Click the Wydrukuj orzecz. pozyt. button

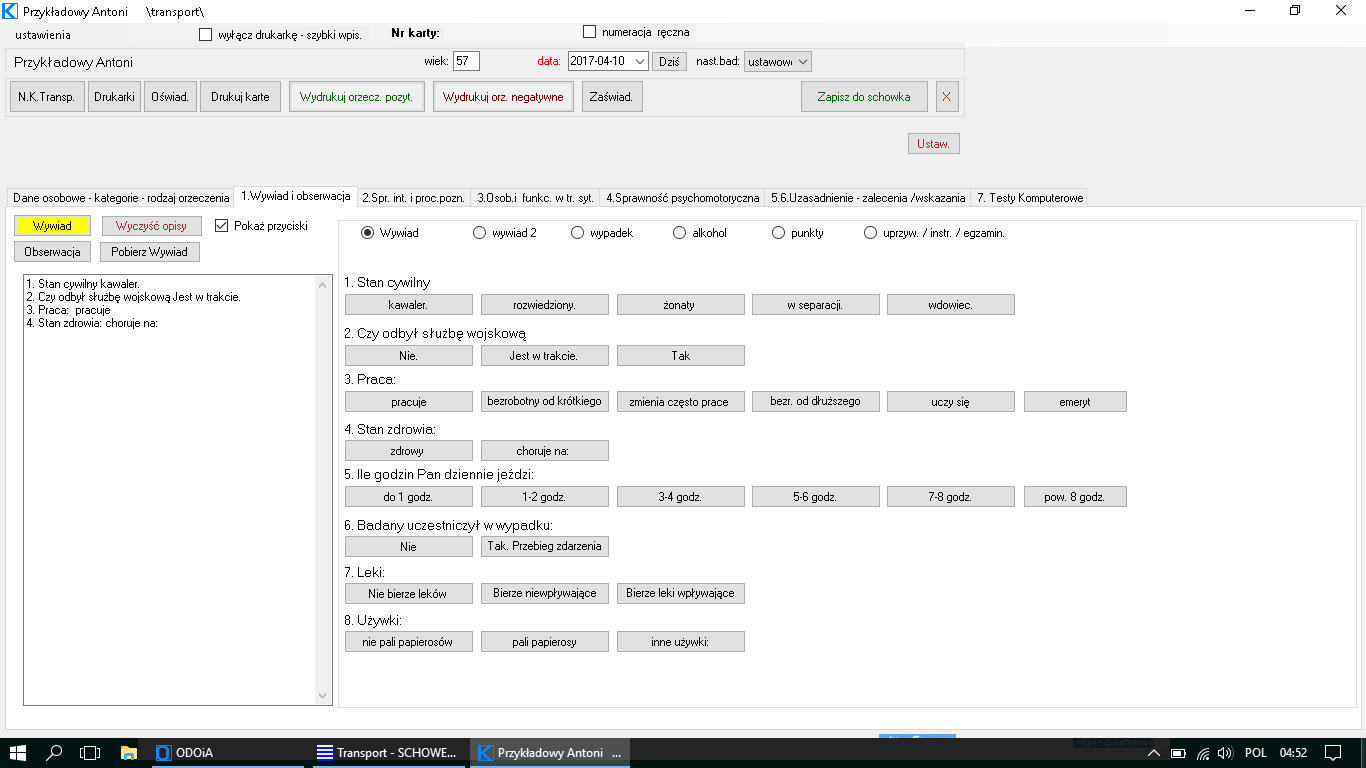click(x=357, y=97)
